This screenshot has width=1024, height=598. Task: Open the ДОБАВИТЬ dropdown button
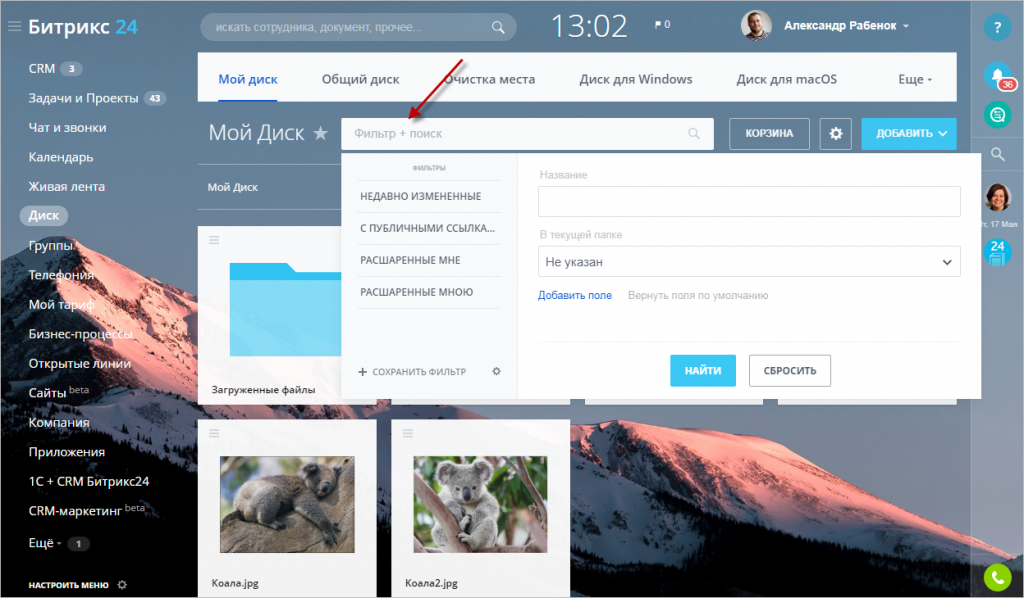tap(909, 133)
